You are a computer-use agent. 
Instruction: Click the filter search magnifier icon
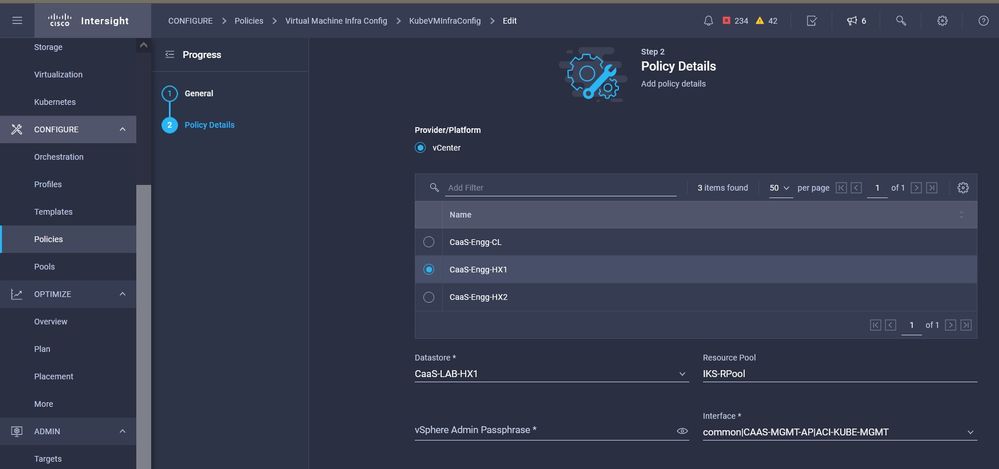pyautogui.click(x=435, y=187)
